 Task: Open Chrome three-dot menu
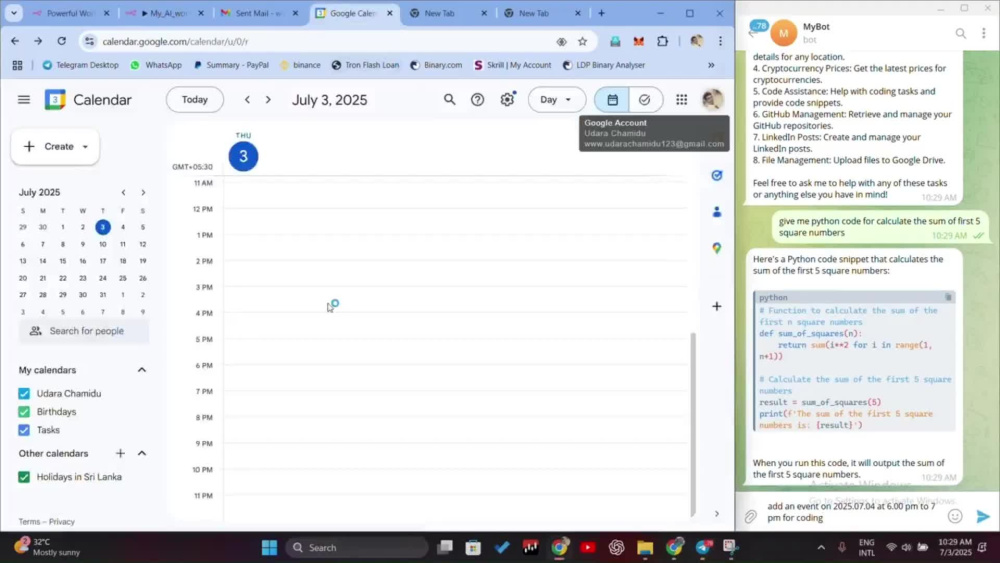click(x=721, y=41)
